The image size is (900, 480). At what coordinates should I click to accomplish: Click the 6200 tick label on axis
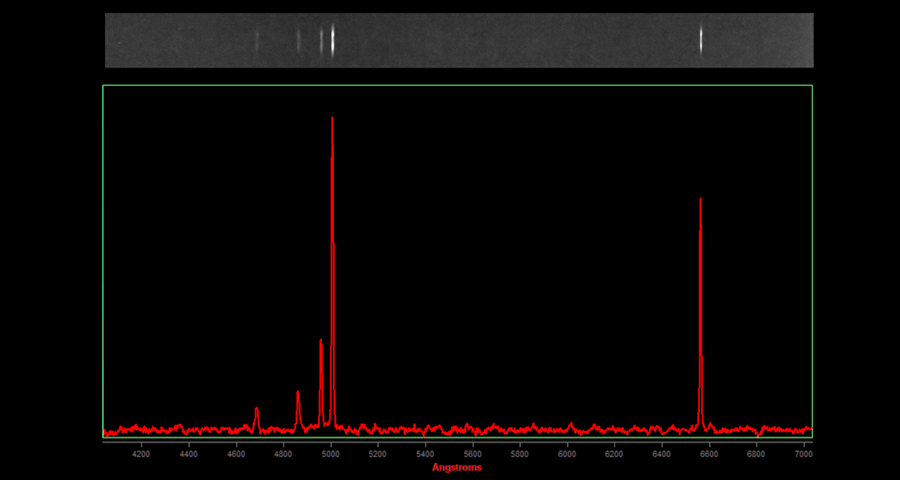(x=614, y=454)
